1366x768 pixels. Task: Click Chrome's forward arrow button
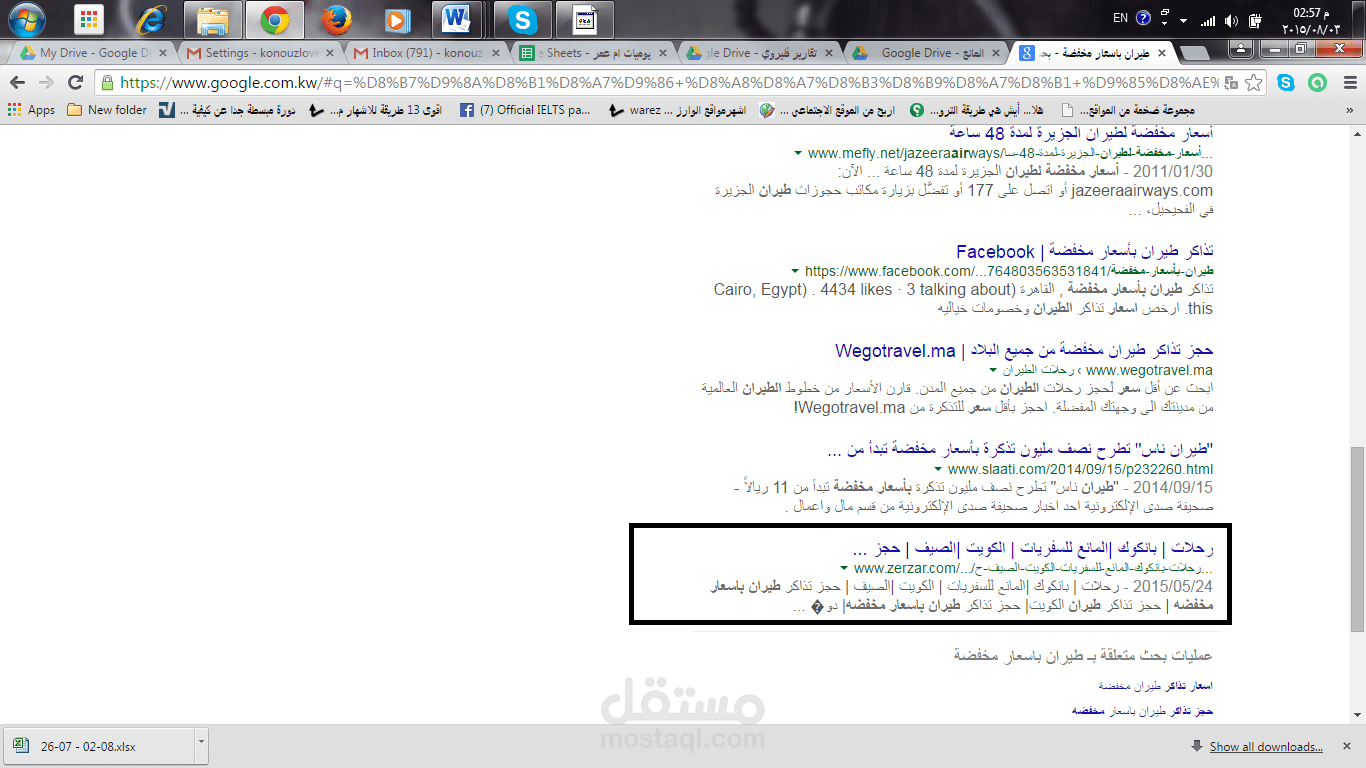click(46, 82)
